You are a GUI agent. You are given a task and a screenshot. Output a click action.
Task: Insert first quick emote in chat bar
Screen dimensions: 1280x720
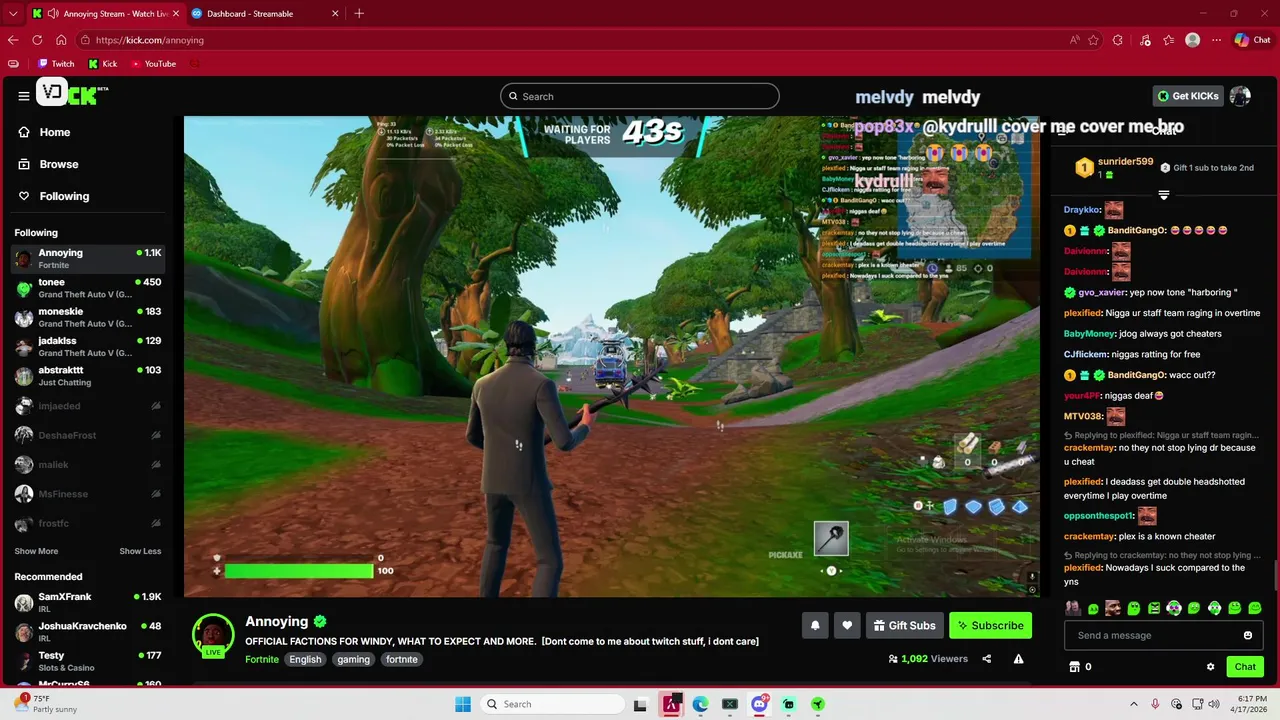tap(1073, 608)
